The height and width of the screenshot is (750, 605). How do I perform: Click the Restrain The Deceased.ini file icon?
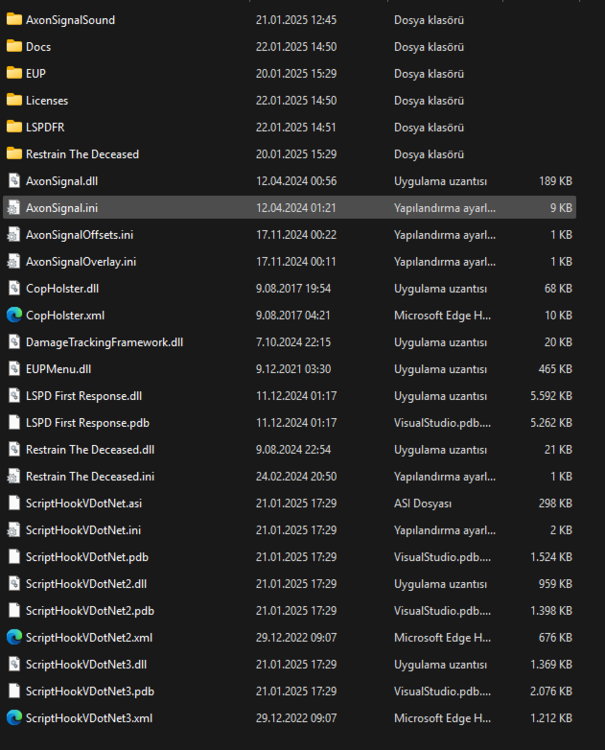pyautogui.click(x=14, y=476)
